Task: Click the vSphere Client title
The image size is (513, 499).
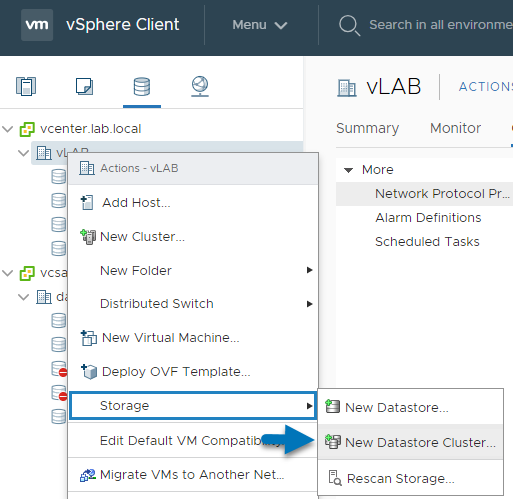Action: (123, 25)
